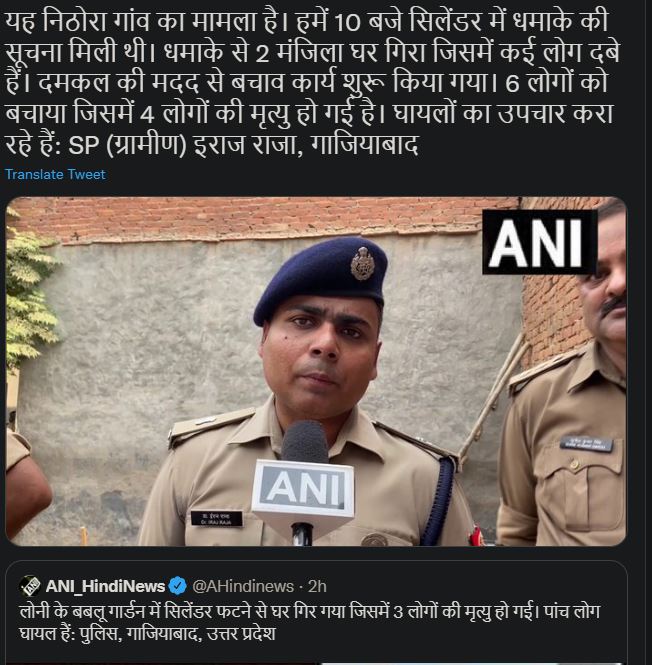This screenshot has height=665, width=652.
Task: Click the emblem badge on the blue beret
Action: click(362, 263)
